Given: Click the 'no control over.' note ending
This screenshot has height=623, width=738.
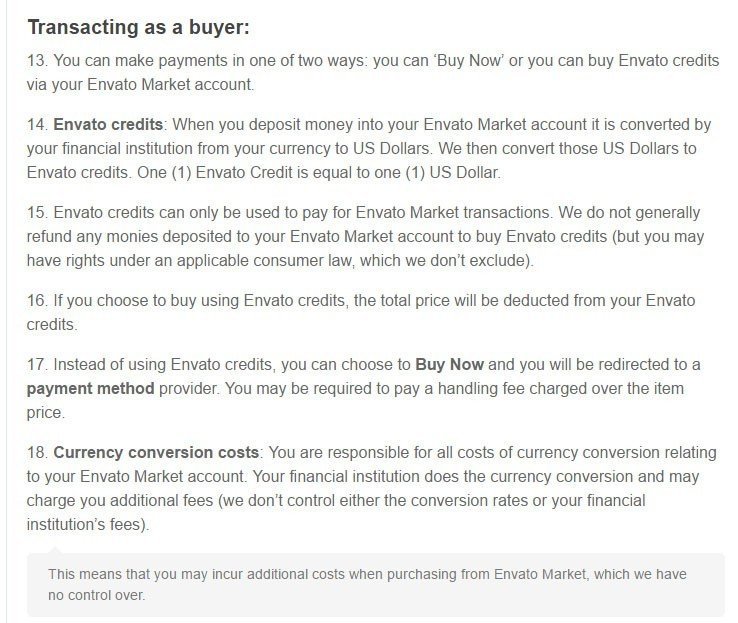Looking at the screenshot, I should [x=96, y=595].
